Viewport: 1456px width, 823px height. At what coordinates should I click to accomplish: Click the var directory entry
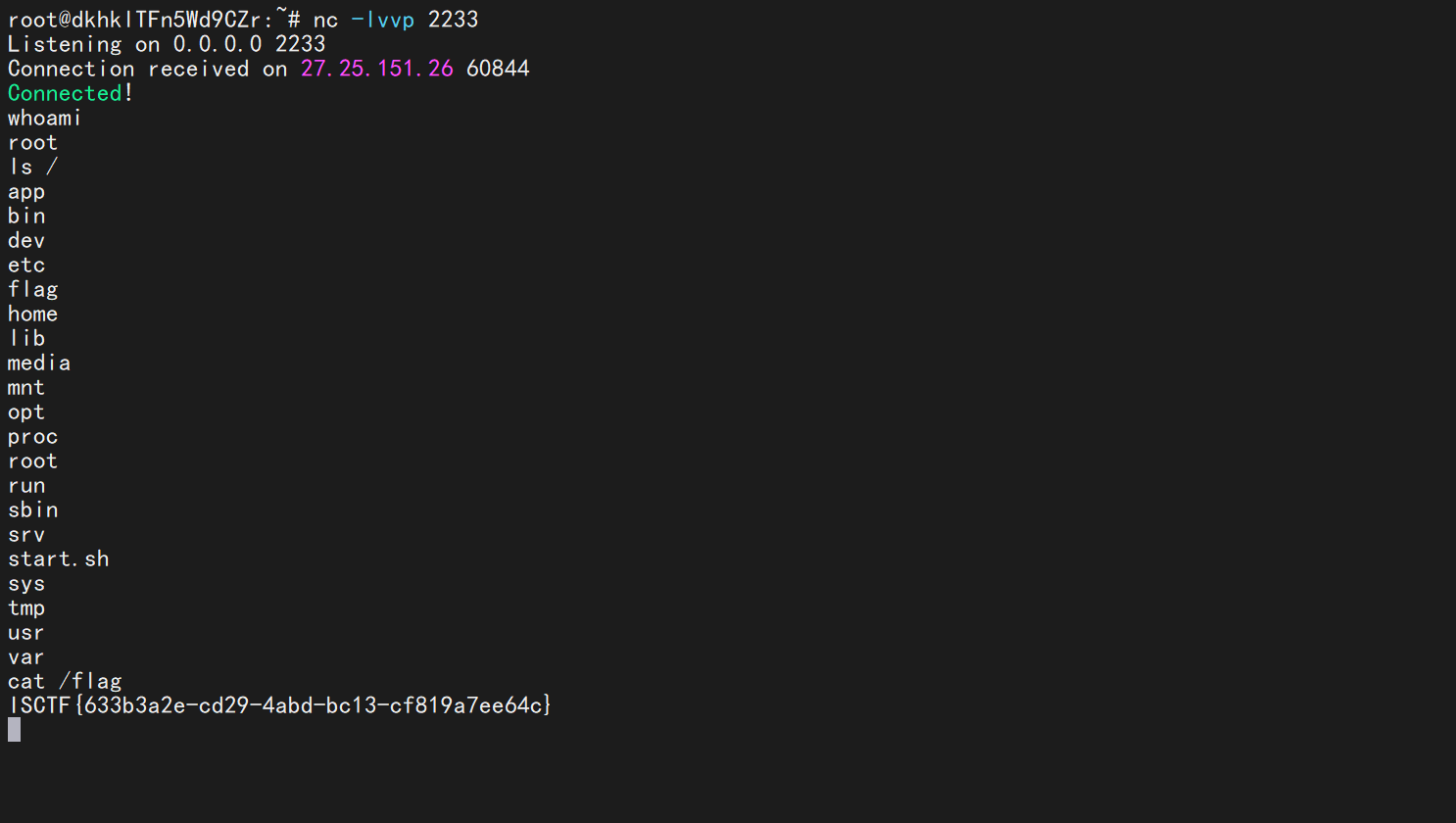pyautogui.click(x=26, y=657)
